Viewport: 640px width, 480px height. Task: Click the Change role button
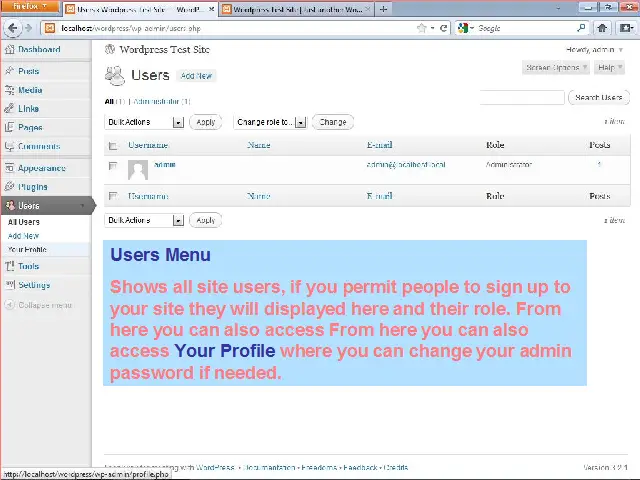[333, 122]
